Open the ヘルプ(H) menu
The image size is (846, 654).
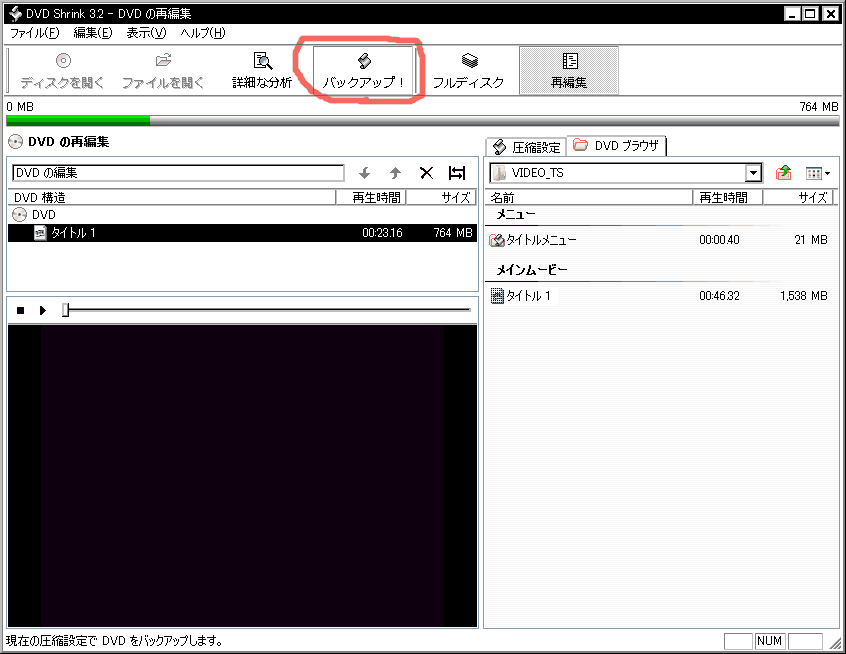tap(203, 33)
